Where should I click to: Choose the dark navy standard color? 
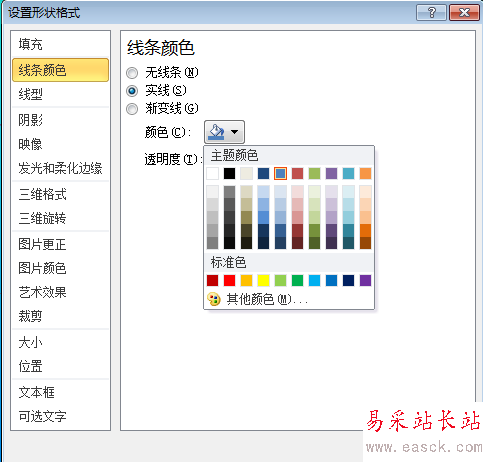tap(348, 280)
